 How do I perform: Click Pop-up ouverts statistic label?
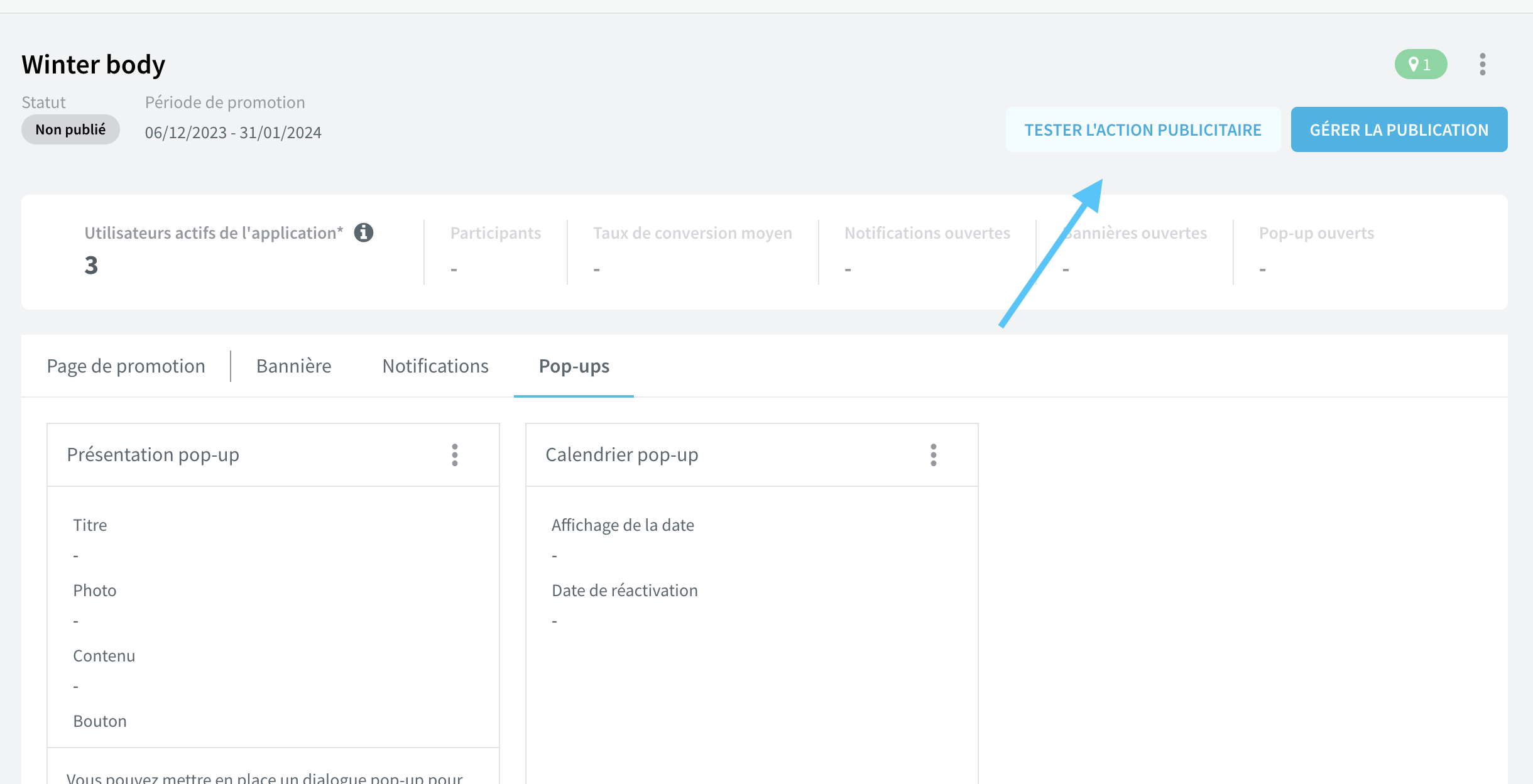(x=1316, y=233)
